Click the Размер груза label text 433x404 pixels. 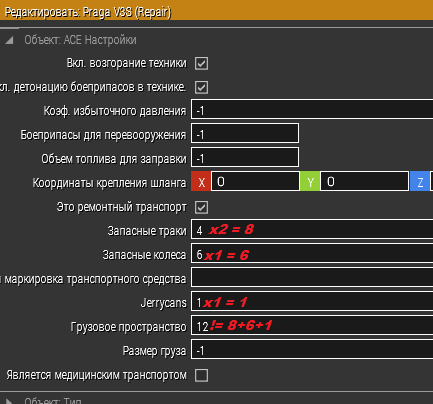(154, 351)
